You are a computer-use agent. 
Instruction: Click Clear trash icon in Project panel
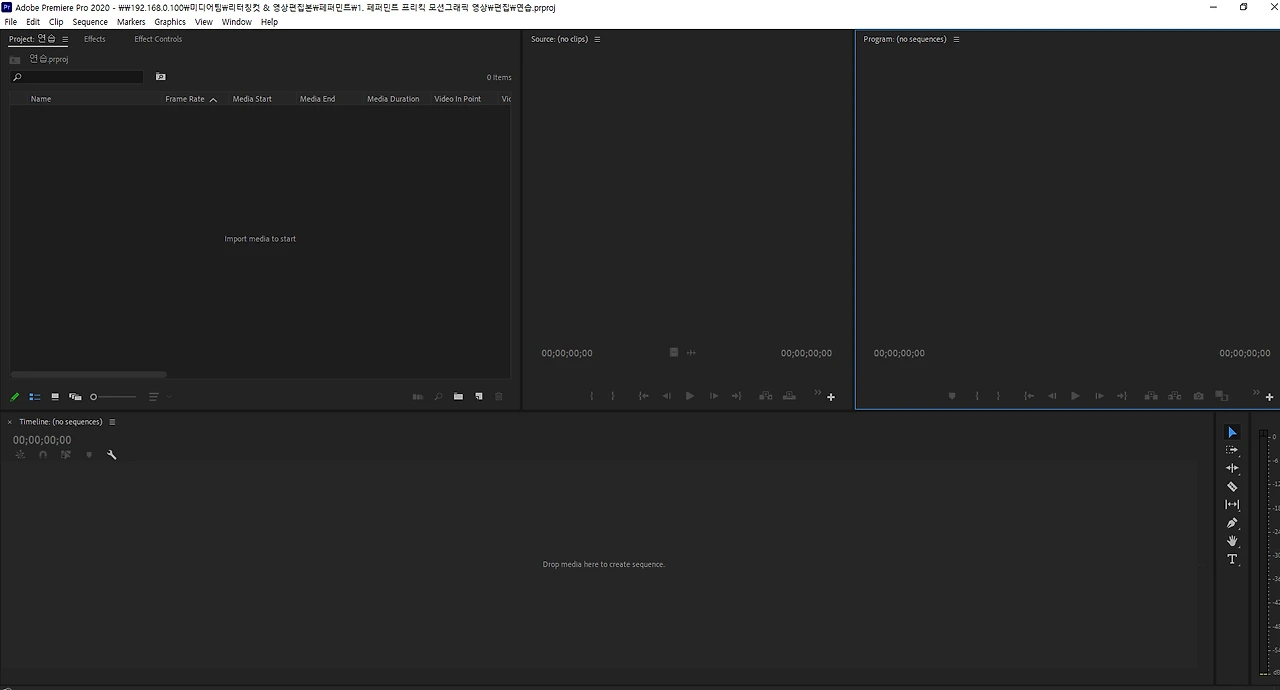pos(499,397)
